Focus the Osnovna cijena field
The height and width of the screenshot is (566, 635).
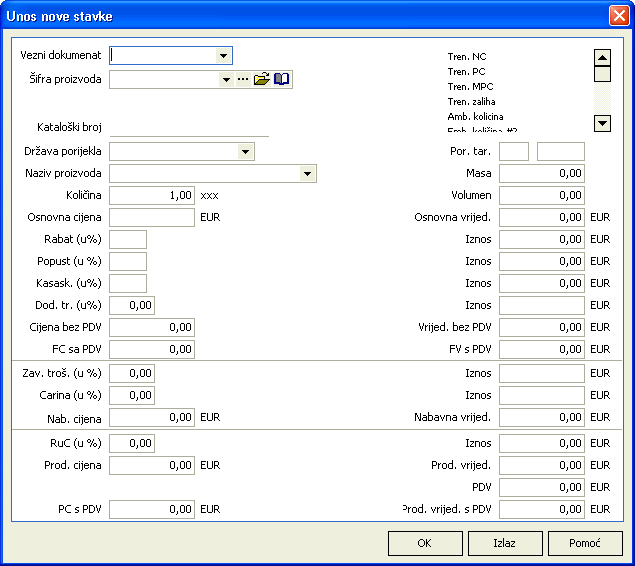click(x=152, y=217)
